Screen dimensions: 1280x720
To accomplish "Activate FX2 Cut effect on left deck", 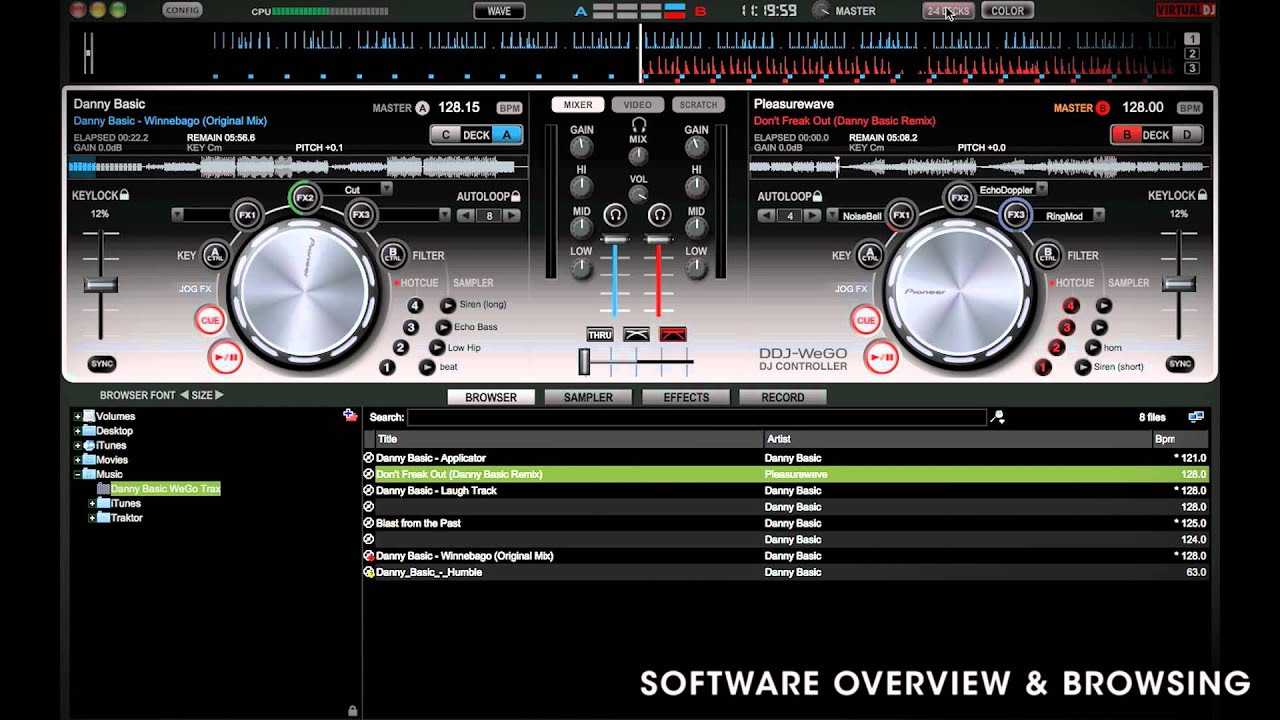I will [305, 197].
